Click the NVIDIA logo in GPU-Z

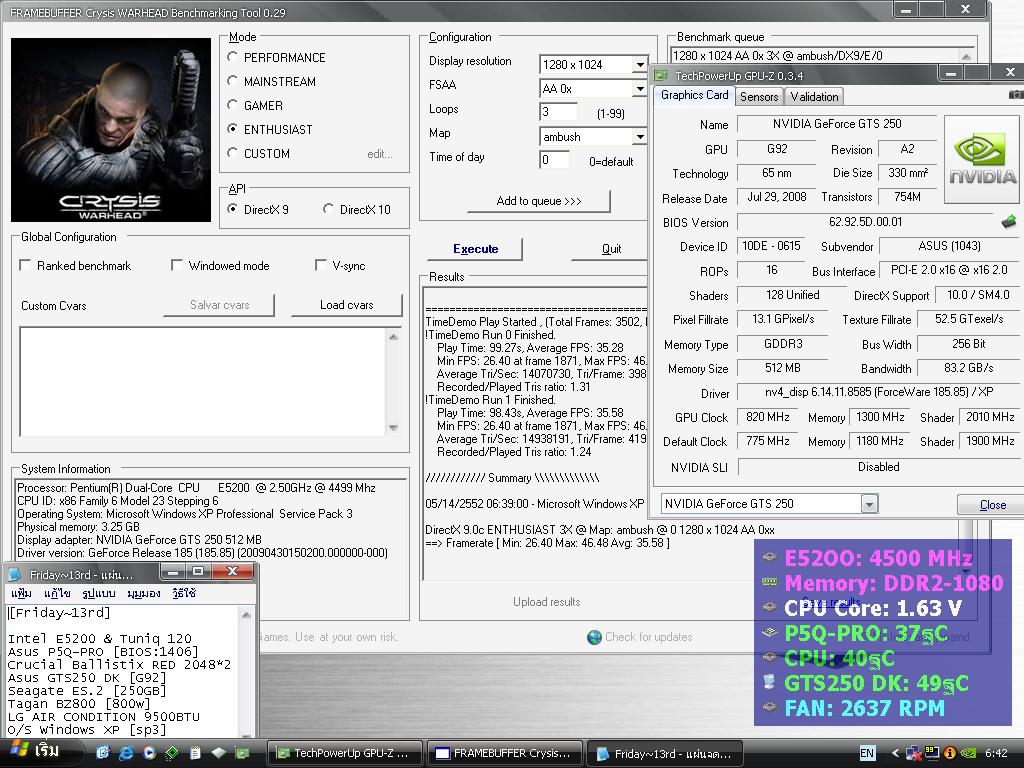(x=981, y=160)
